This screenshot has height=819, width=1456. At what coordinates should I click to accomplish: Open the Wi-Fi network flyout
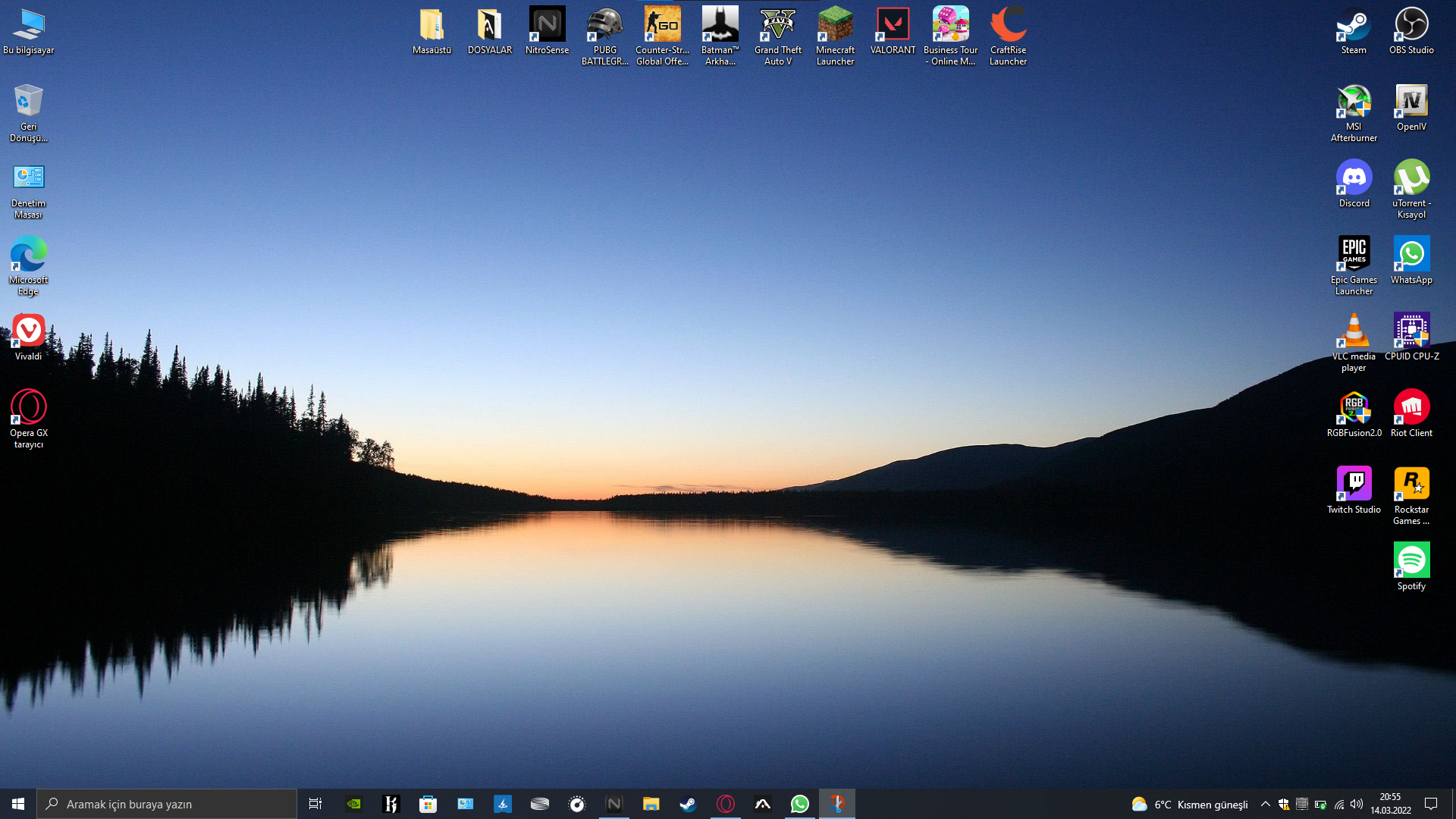tap(1339, 804)
